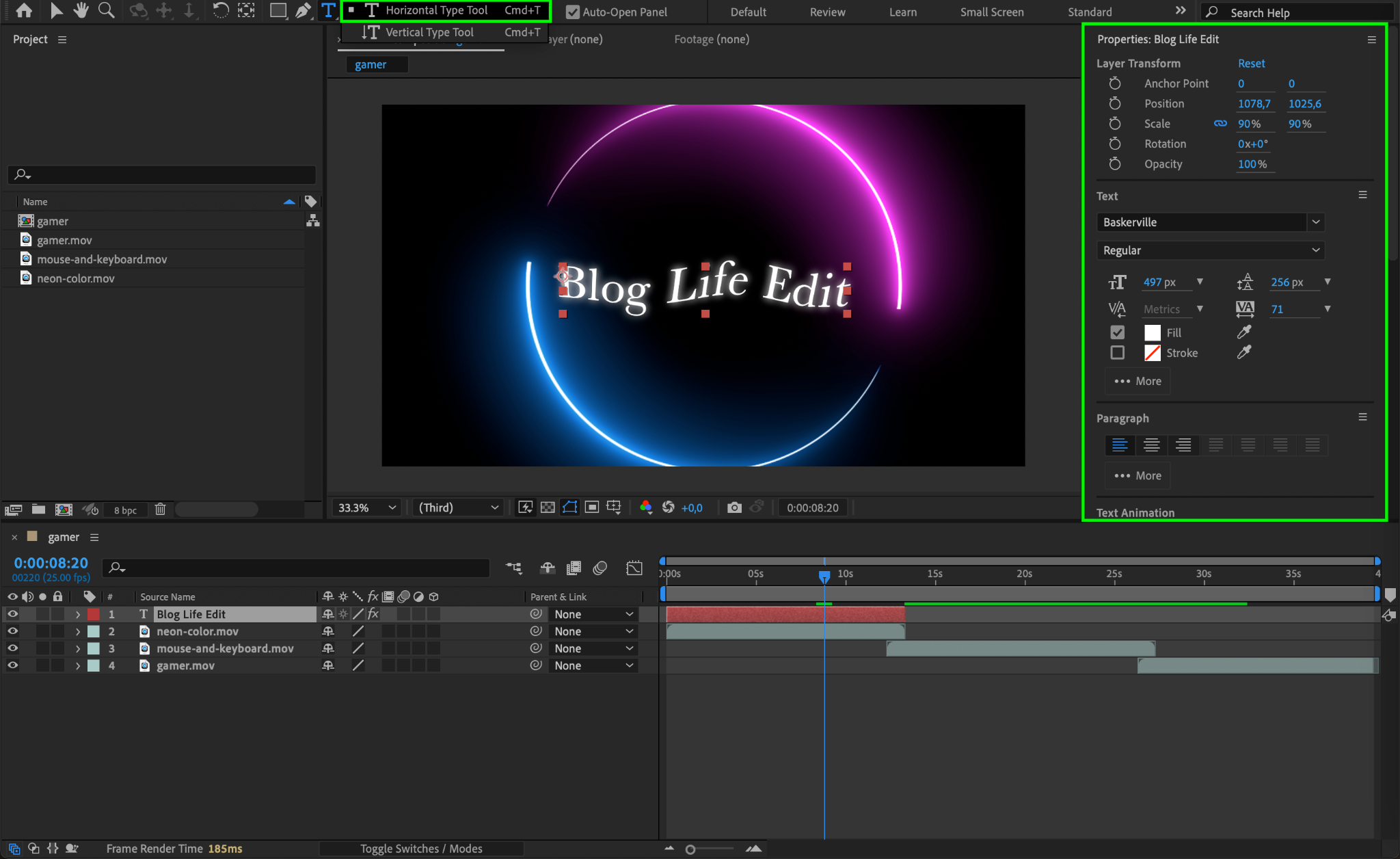
Task: Click Toggle Switches / Modes button
Action: click(x=421, y=849)
